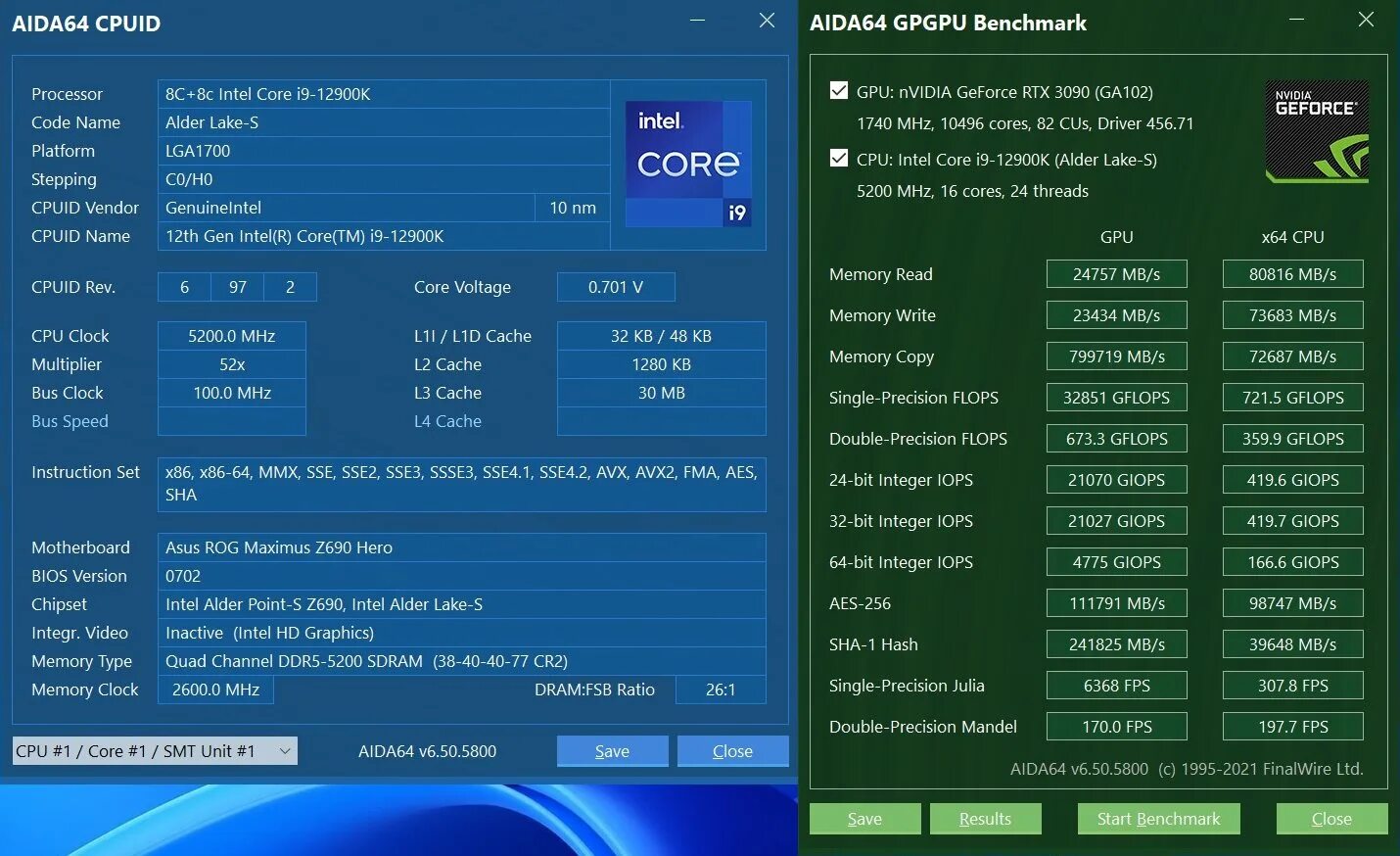Close the CPUID window via Close button
Viewport: 1400px width, 856px height.
(x=733, y=751)
